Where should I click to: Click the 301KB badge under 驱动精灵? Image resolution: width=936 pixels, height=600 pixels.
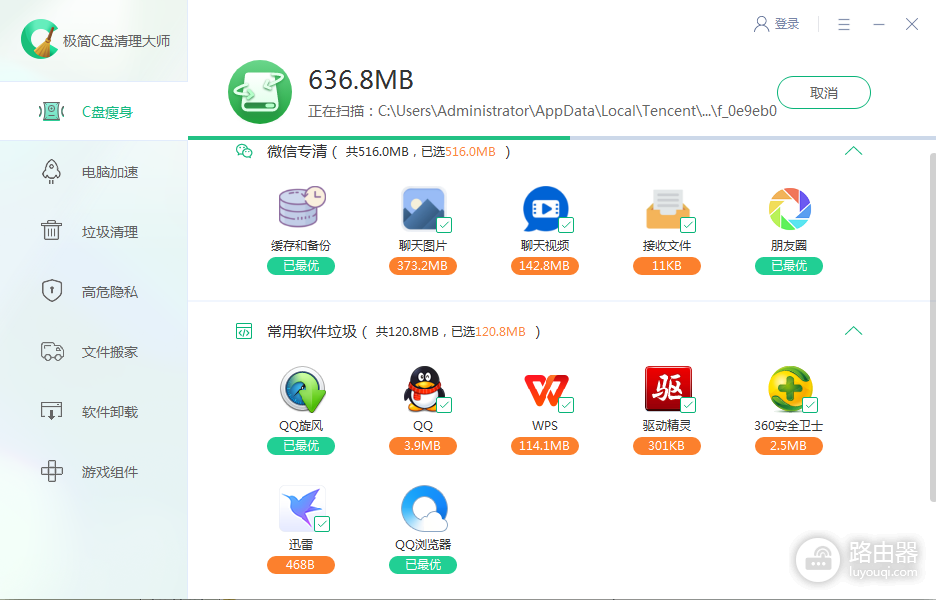667,446
